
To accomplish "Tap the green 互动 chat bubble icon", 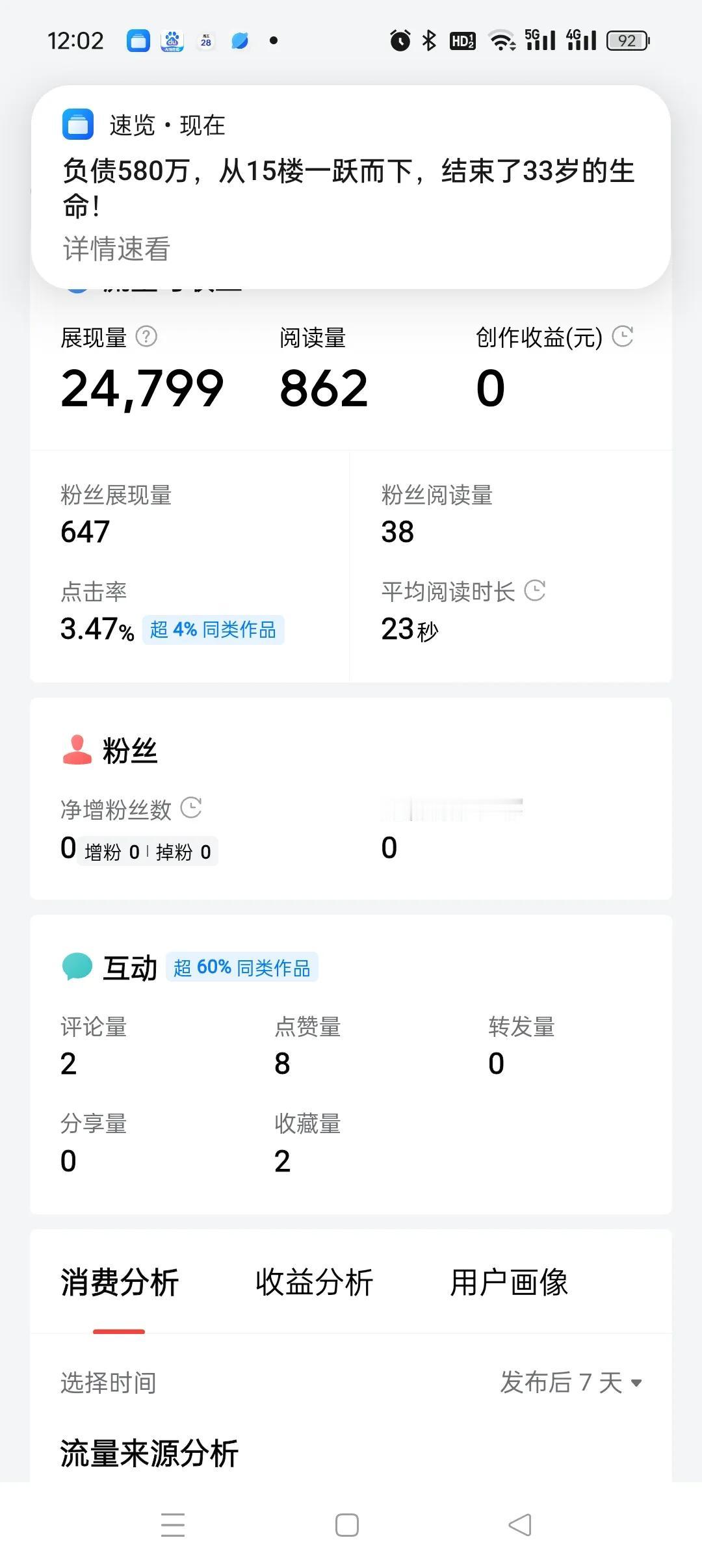I will click(77, 967).
